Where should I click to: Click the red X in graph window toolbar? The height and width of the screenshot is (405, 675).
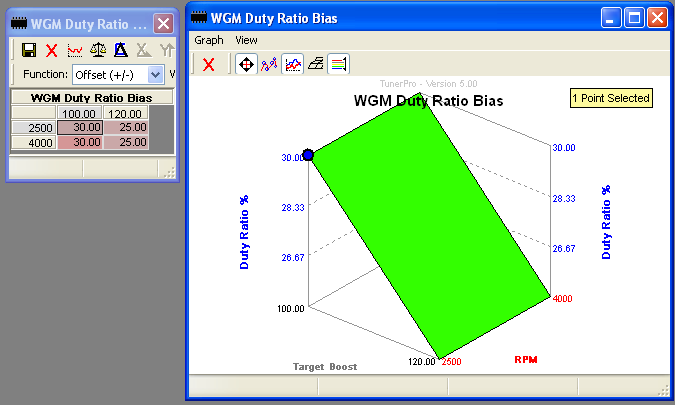point(208,65)
